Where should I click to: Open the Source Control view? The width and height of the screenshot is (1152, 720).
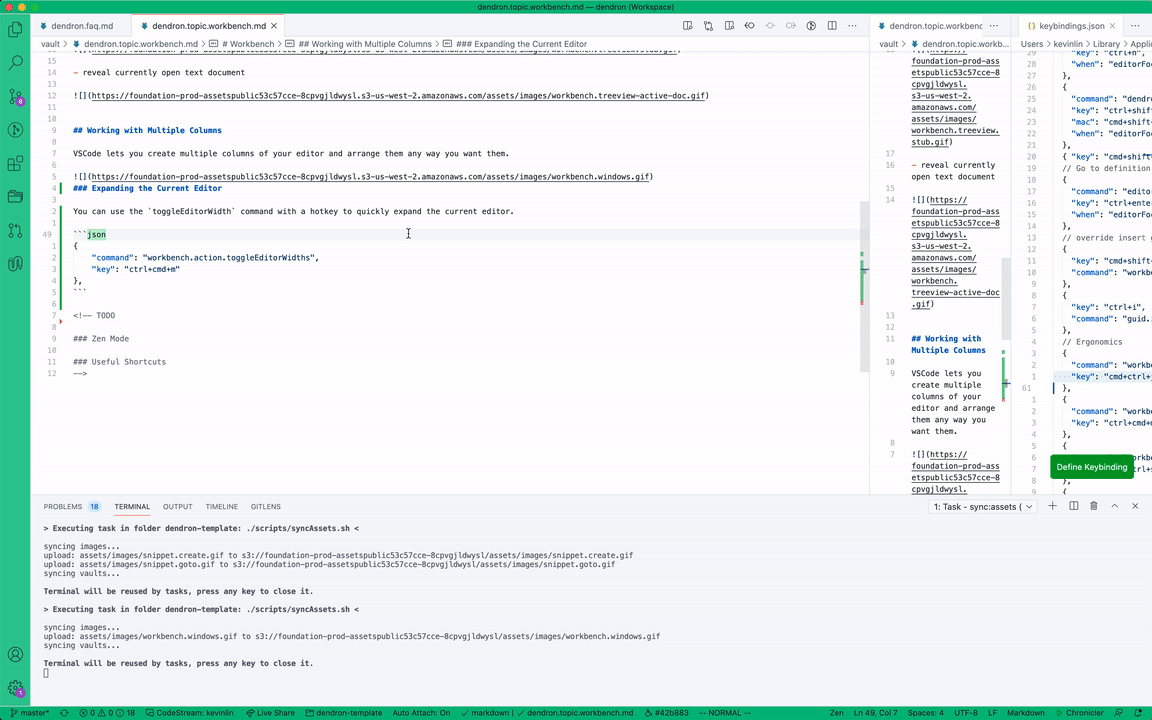click(x=15, y=97)
